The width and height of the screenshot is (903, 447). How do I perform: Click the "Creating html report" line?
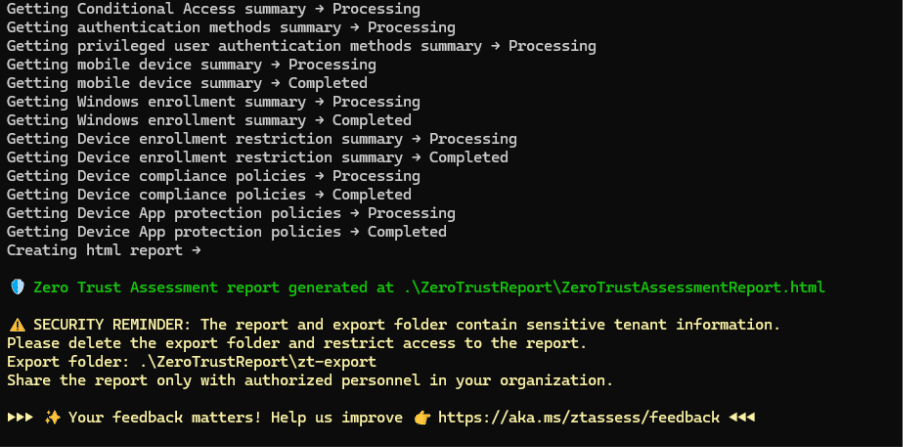pos(95,250)
